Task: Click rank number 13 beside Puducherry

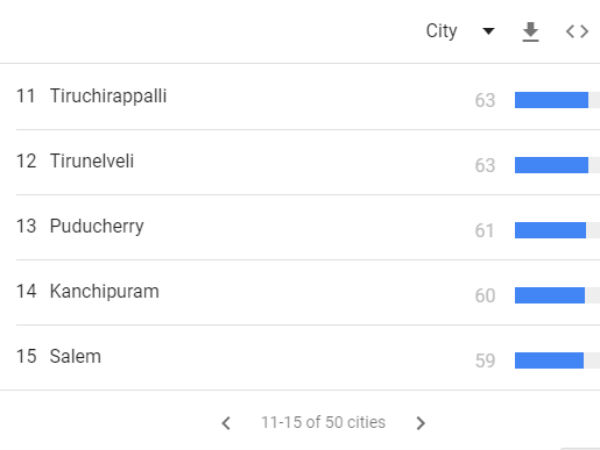Action: click(x=26, y=226)
